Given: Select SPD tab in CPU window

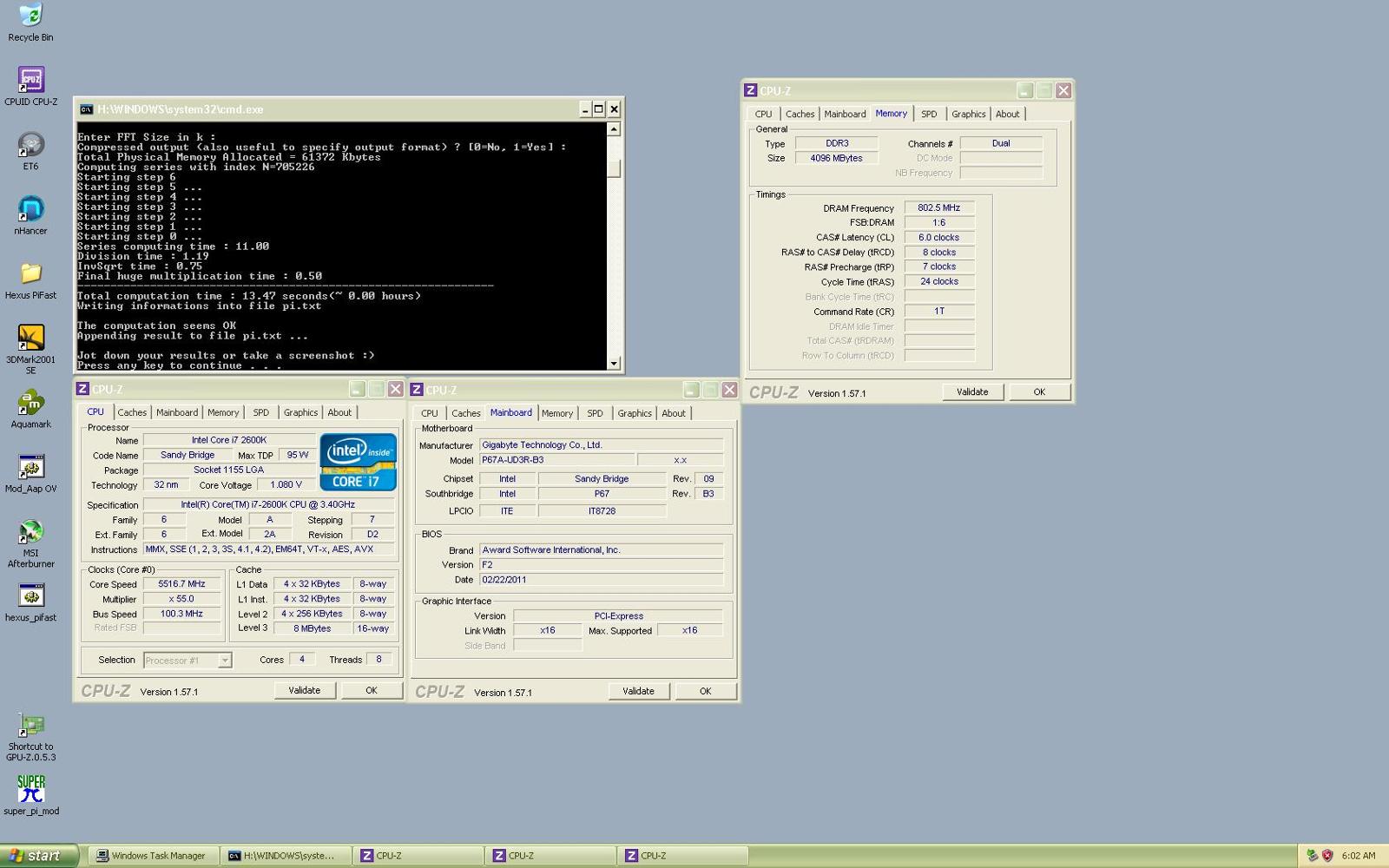Looking at the screenshot, I should [261, 412].
